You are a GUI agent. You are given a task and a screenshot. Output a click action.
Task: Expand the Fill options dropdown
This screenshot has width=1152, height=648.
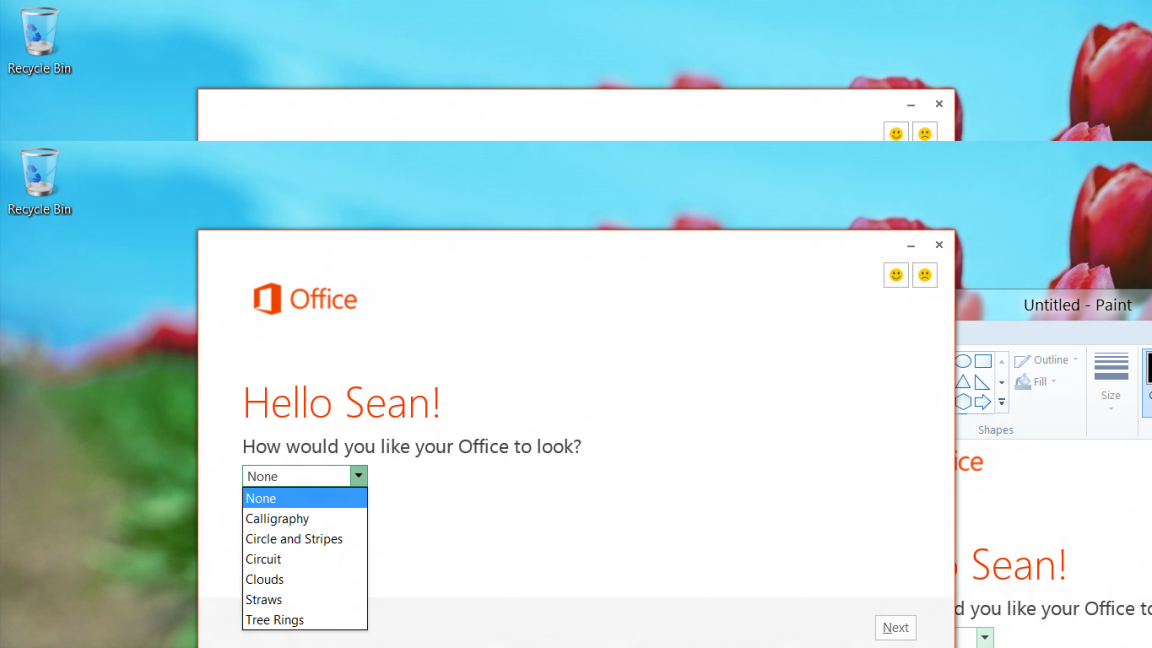pyautogui.click(x=1053, y=381)
